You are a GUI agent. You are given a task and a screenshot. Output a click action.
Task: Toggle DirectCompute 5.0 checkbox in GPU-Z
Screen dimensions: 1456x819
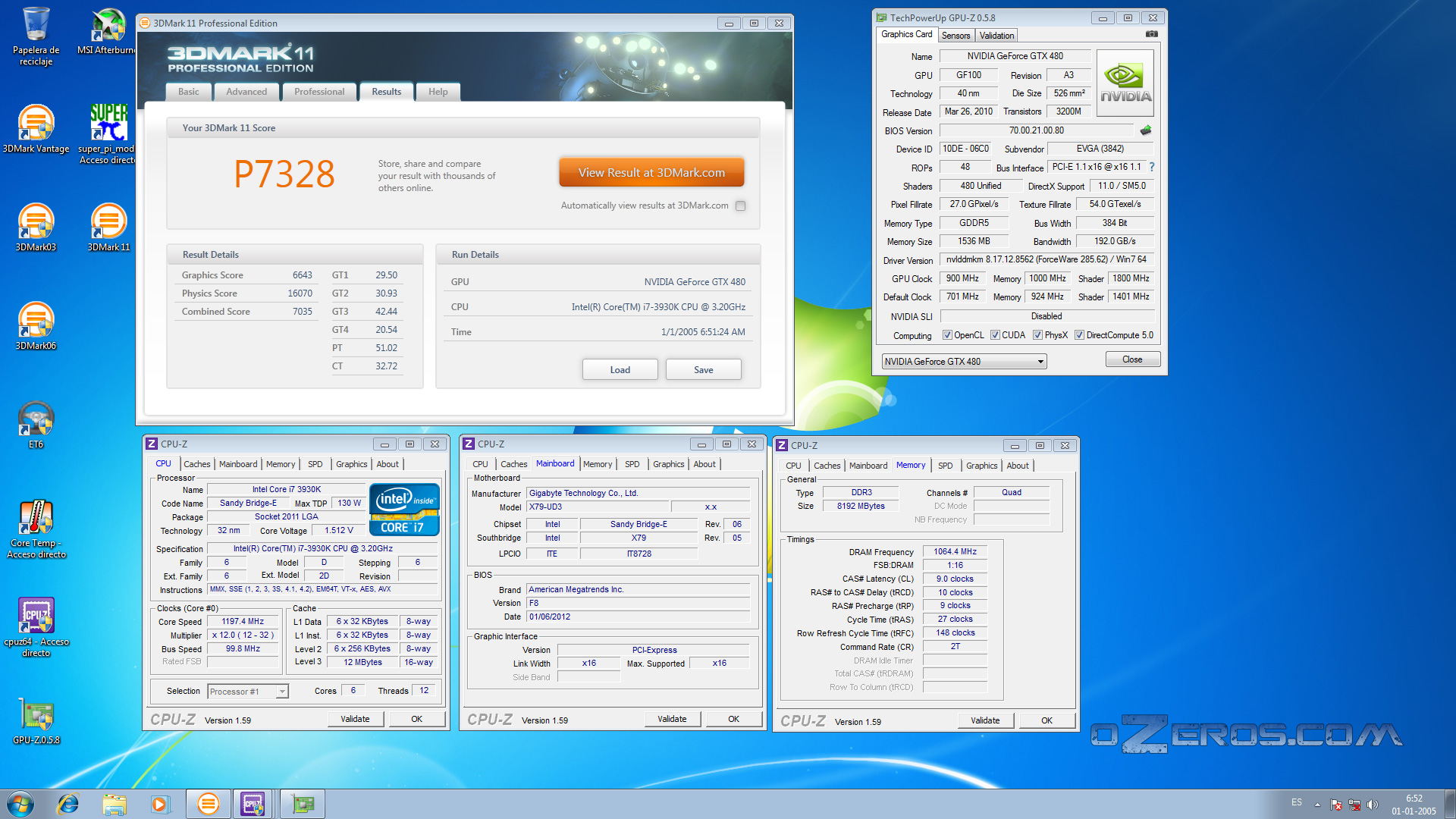point(1079,335)
